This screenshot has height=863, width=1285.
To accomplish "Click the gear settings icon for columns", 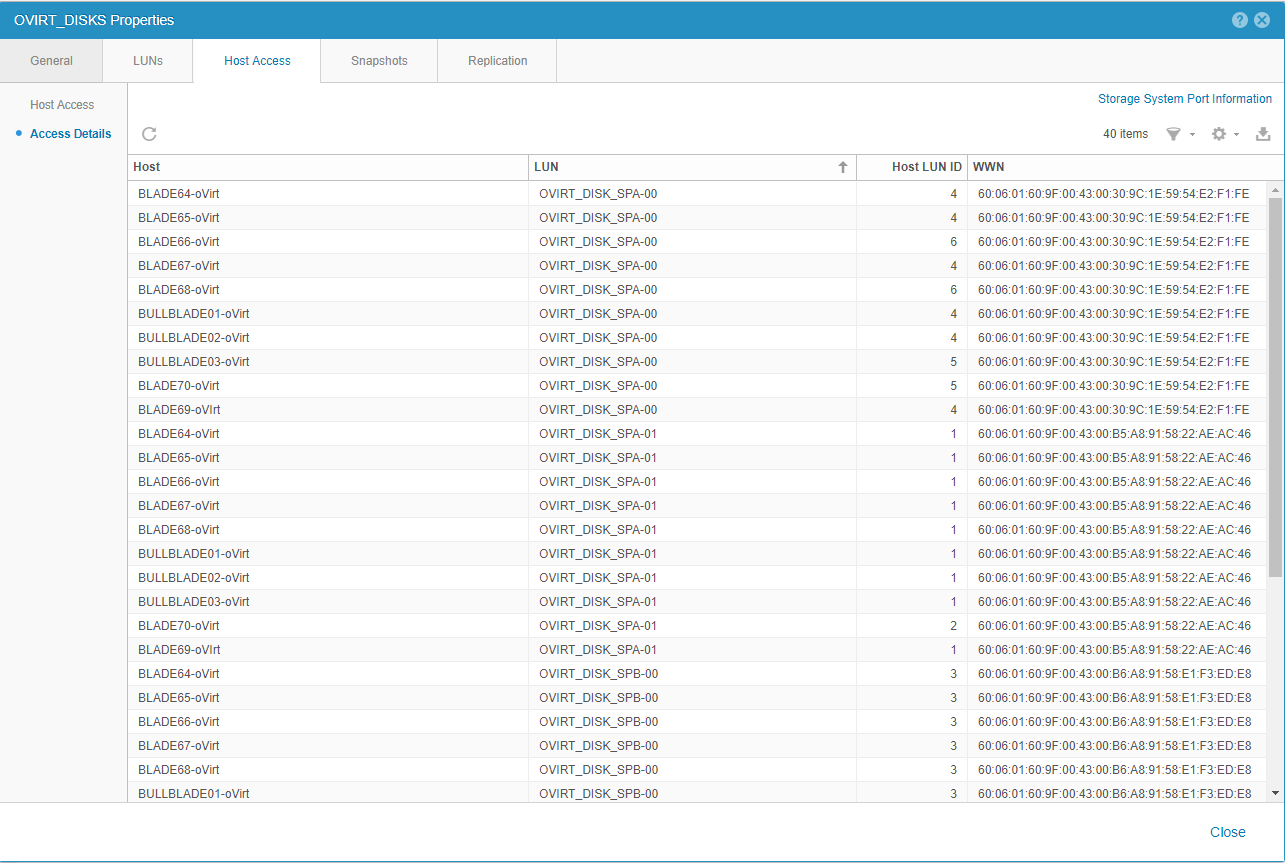I will [x=1218, y=134].
